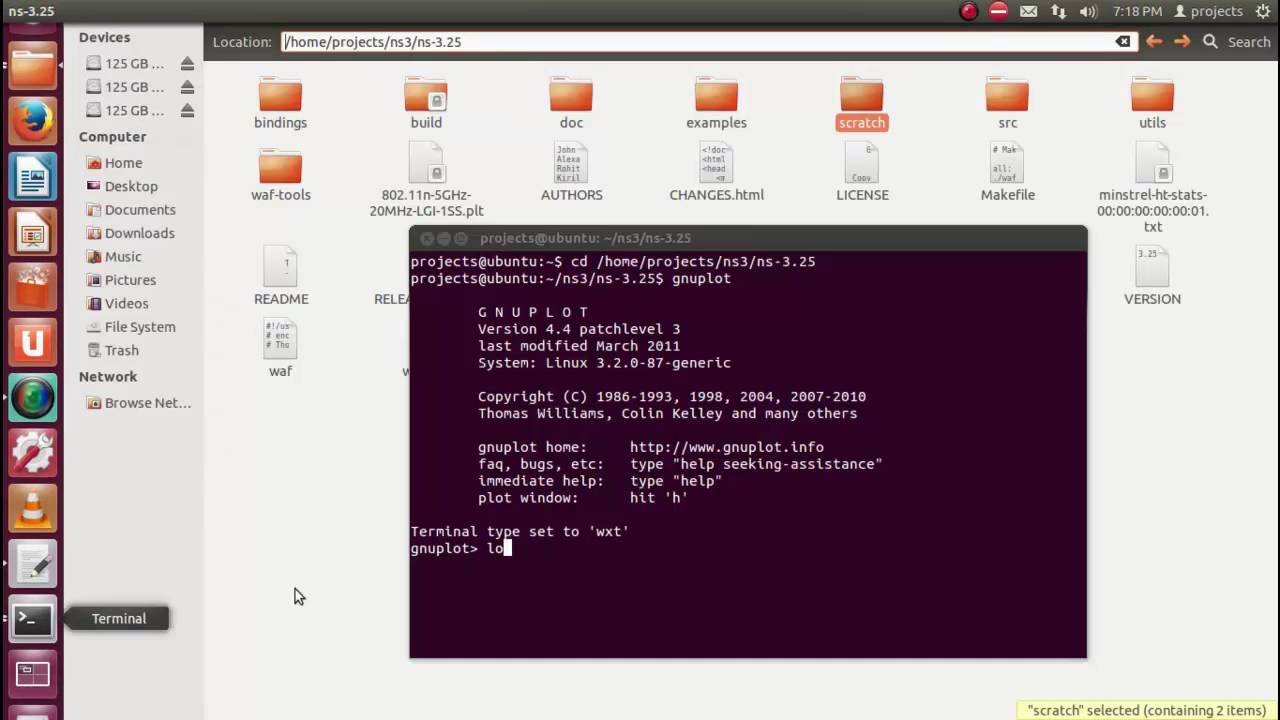
Task: Select the waf script file
Action: pyautogui.click(x=280, y=349)
